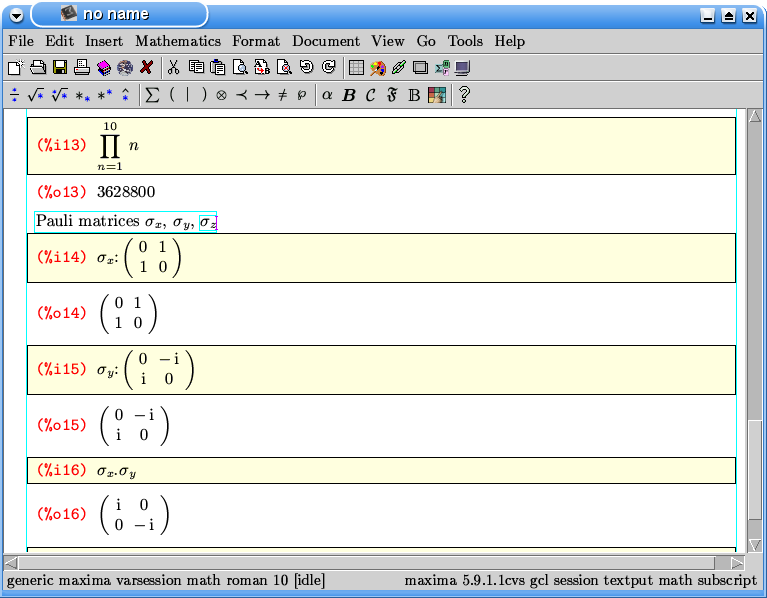
Task: Undo the last action
Action: (x=307, y=67)
